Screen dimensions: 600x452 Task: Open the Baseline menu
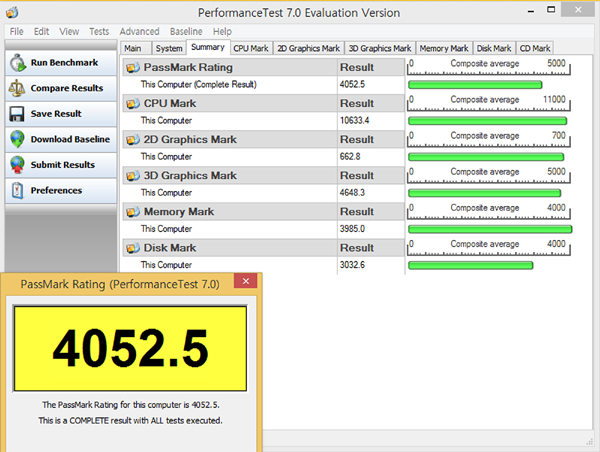tap(186, 31)
